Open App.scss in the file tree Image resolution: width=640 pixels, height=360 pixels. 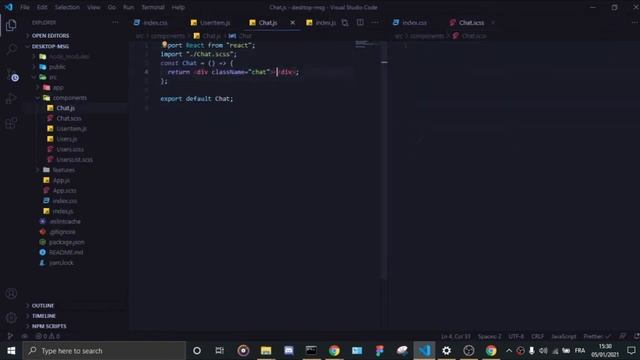click(x=64, y=191)
